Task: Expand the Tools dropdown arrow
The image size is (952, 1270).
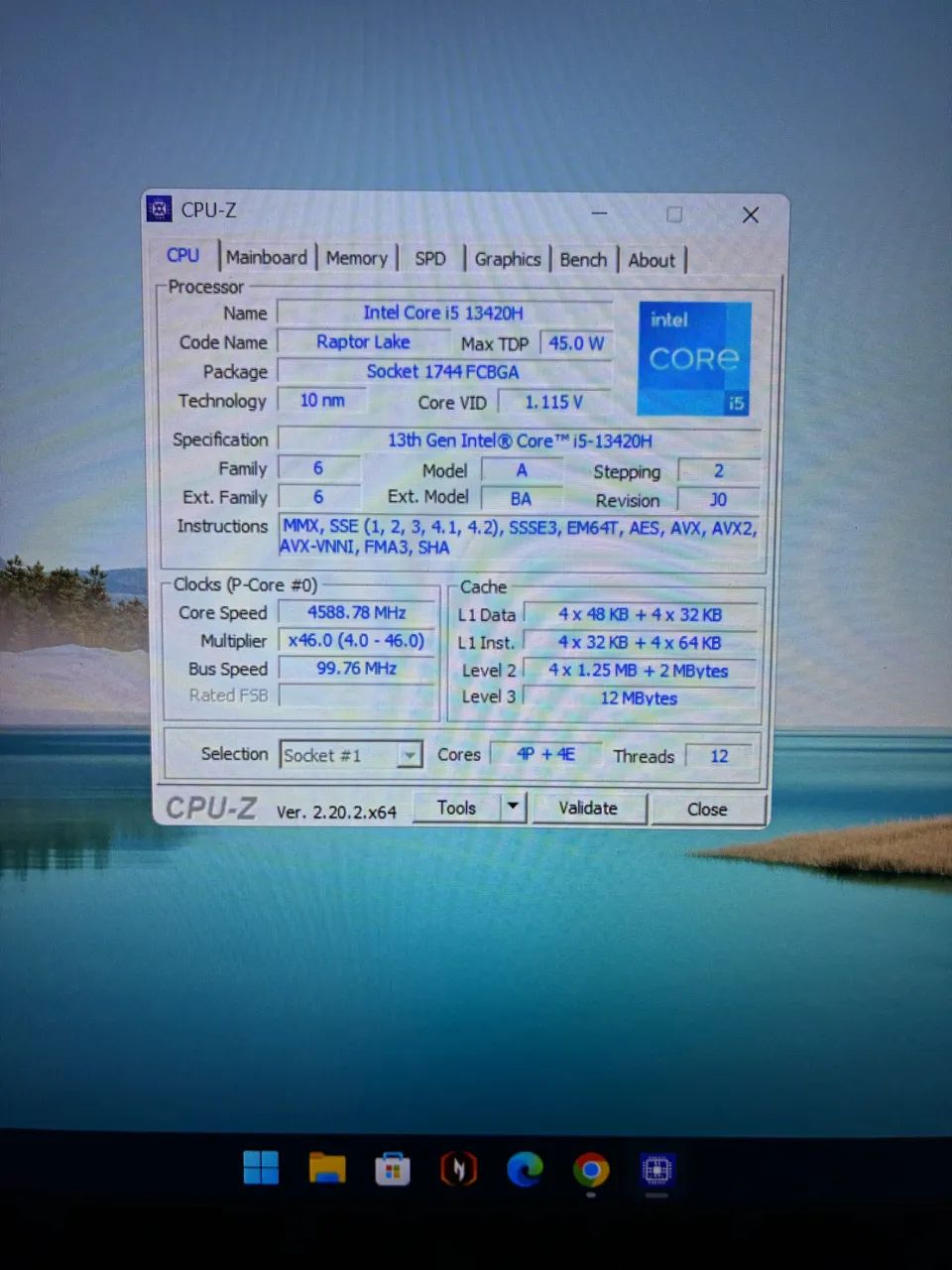Action: coord(513,808)
